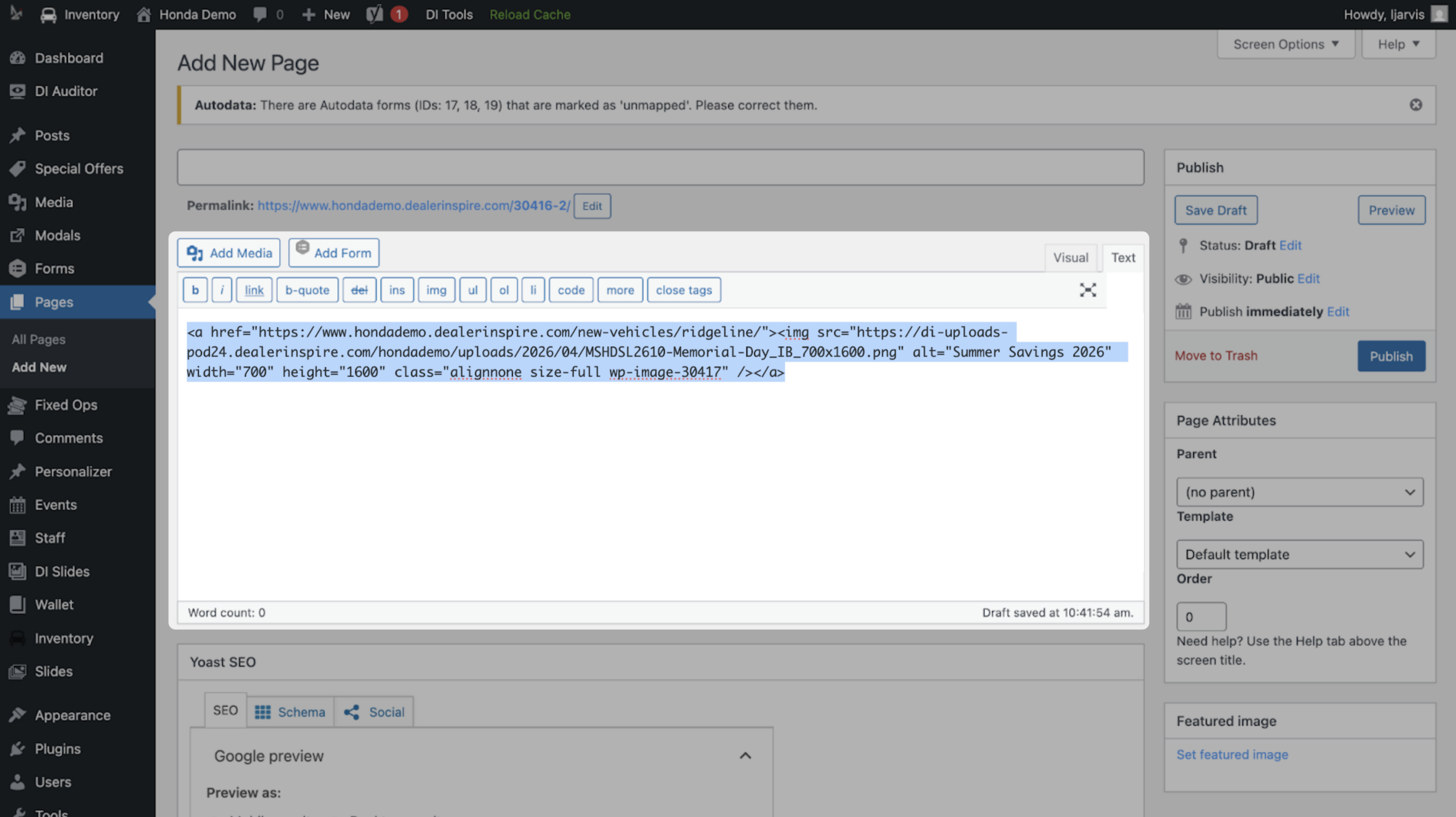This screenshot has width=1456, height=817.
Task: Click the b-quote quicktag button
Action: (307, 290)
